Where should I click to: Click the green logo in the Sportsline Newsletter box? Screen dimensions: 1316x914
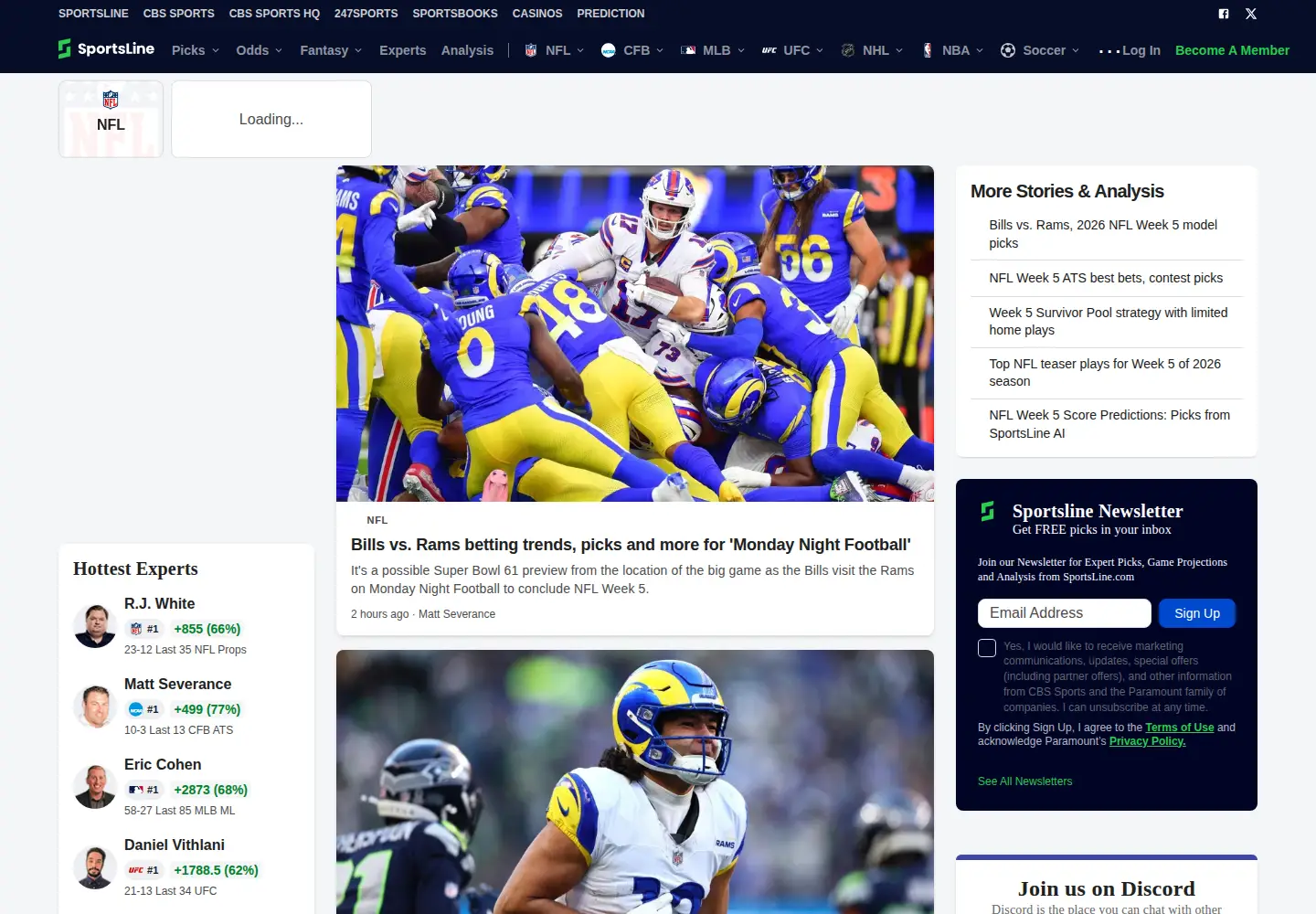(x=987, y=511)
